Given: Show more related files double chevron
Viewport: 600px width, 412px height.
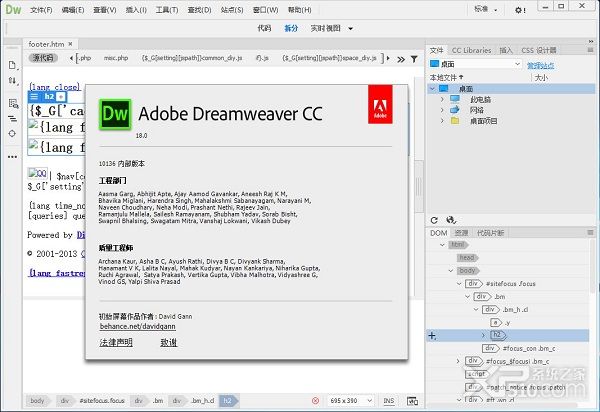Looking at the screenshot, I should point(401,59).
